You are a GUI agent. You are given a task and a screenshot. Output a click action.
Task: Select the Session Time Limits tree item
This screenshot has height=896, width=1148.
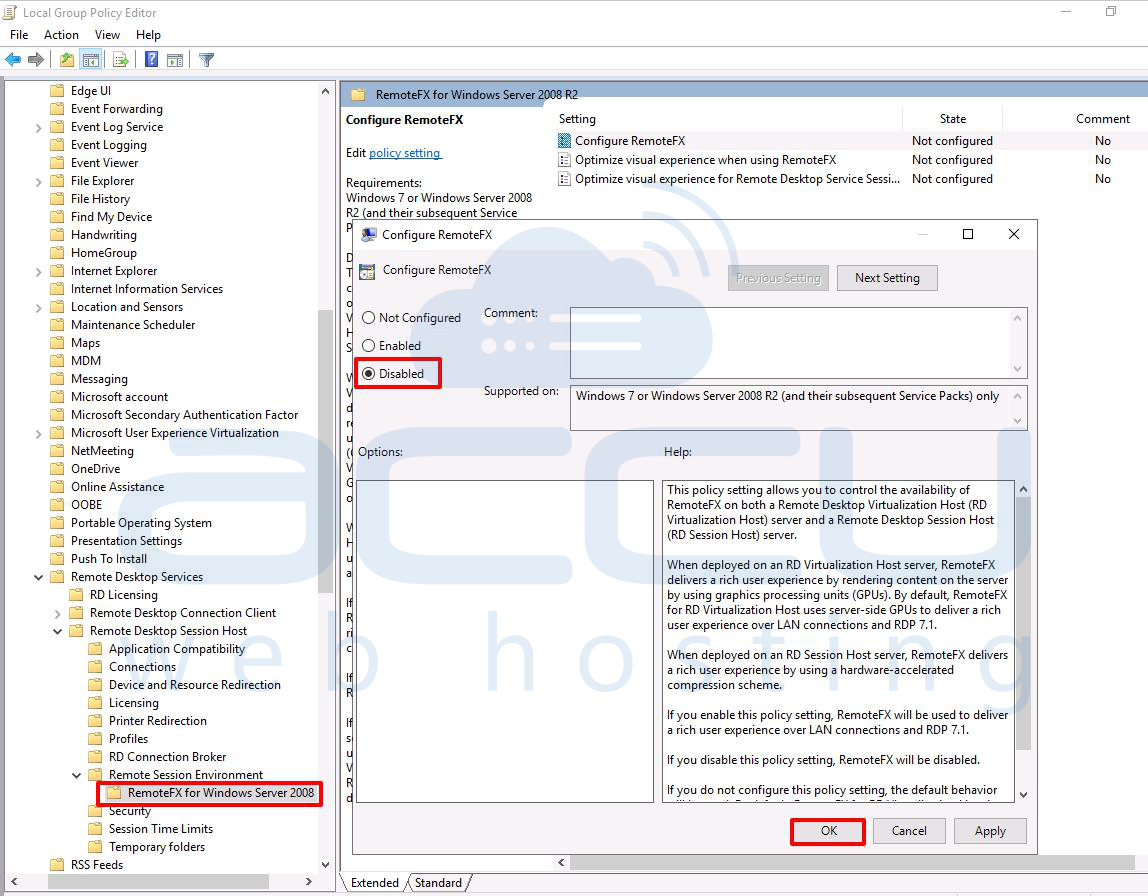[x=160, y=829]
